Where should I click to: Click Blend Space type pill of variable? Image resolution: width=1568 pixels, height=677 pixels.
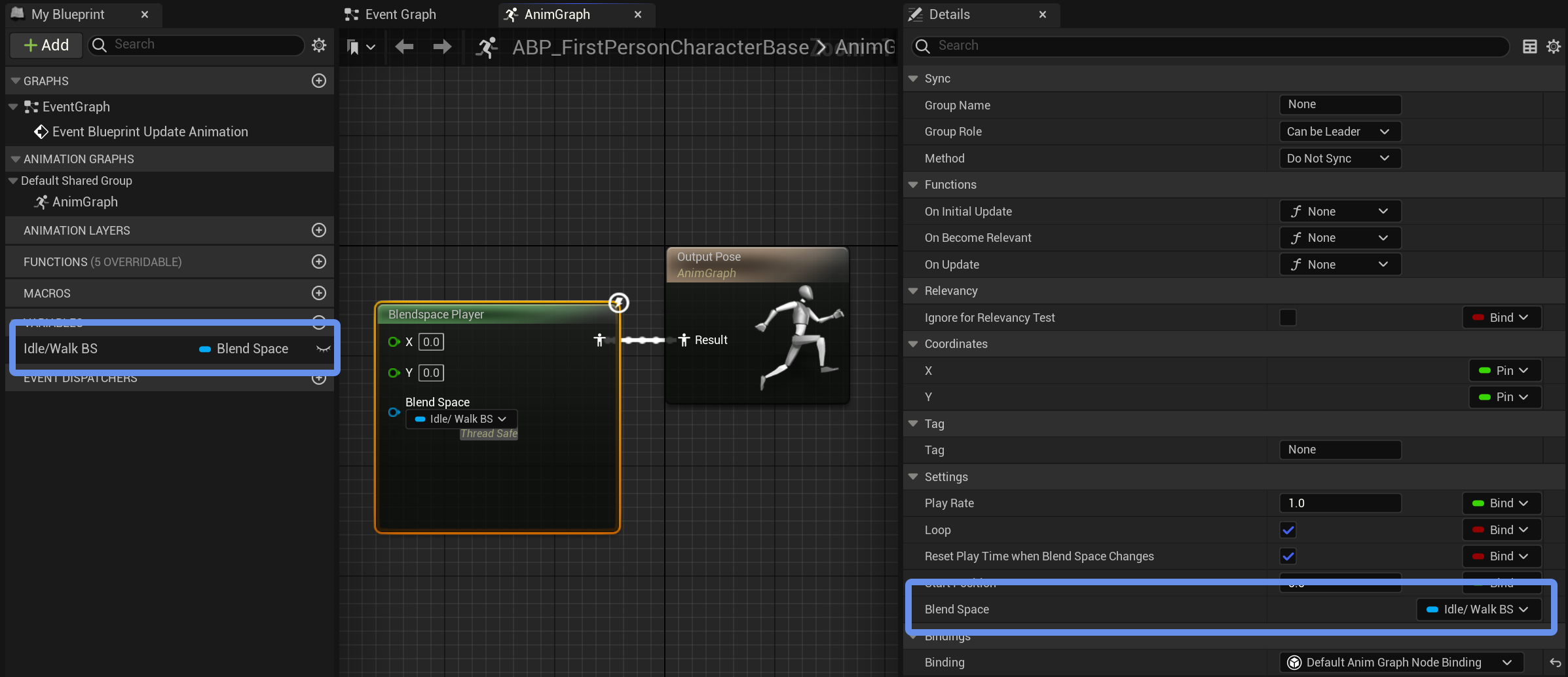(244, 349)
